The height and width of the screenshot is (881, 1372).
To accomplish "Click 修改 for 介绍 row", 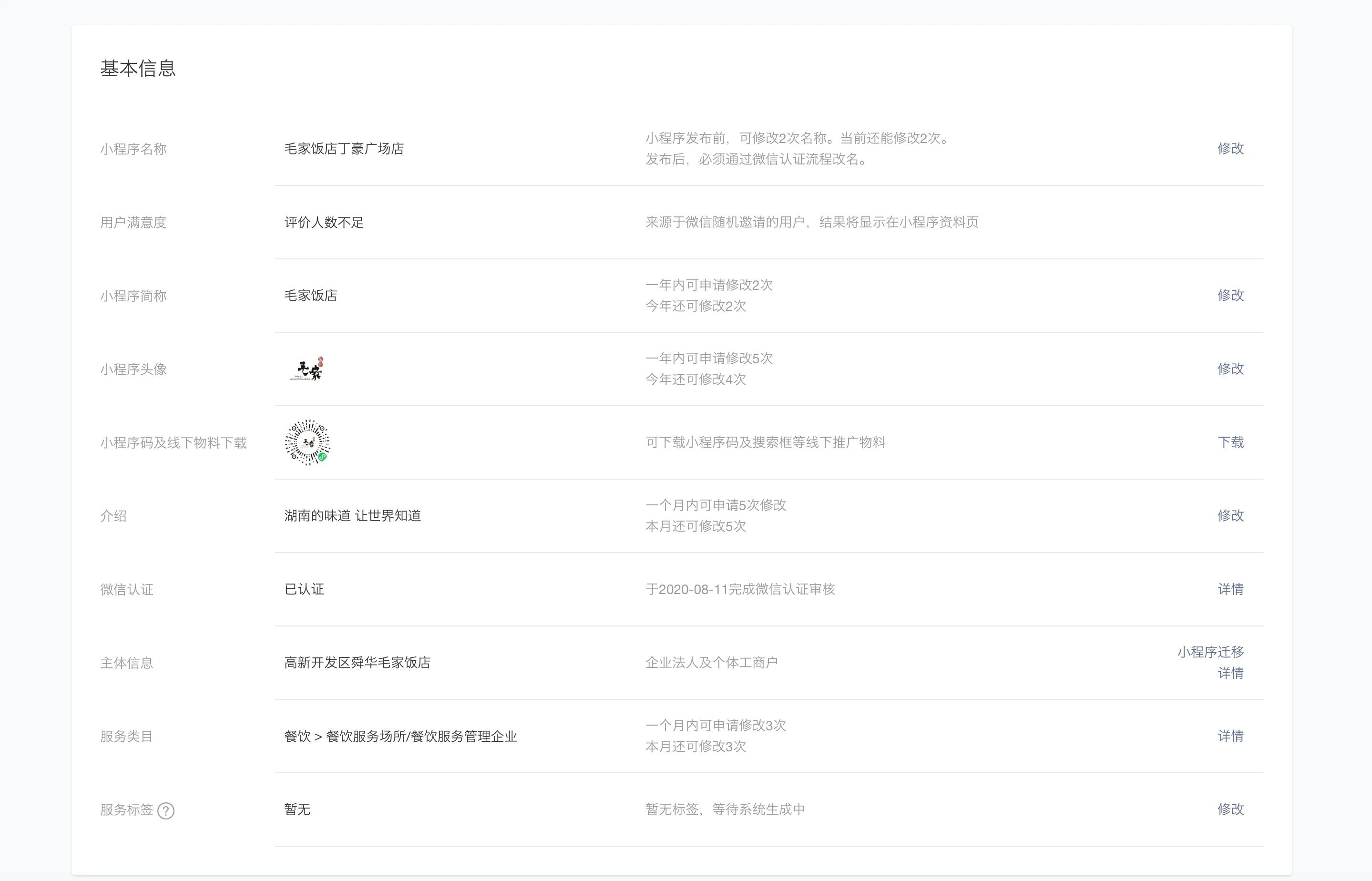I will click(x=1230, y=515).
